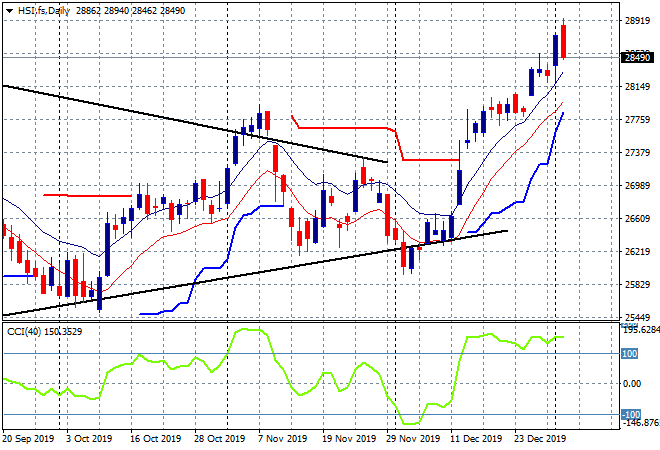The image size is (660, 450).
Task: Select the 26989 price scale label
Action: pos(637,186)
